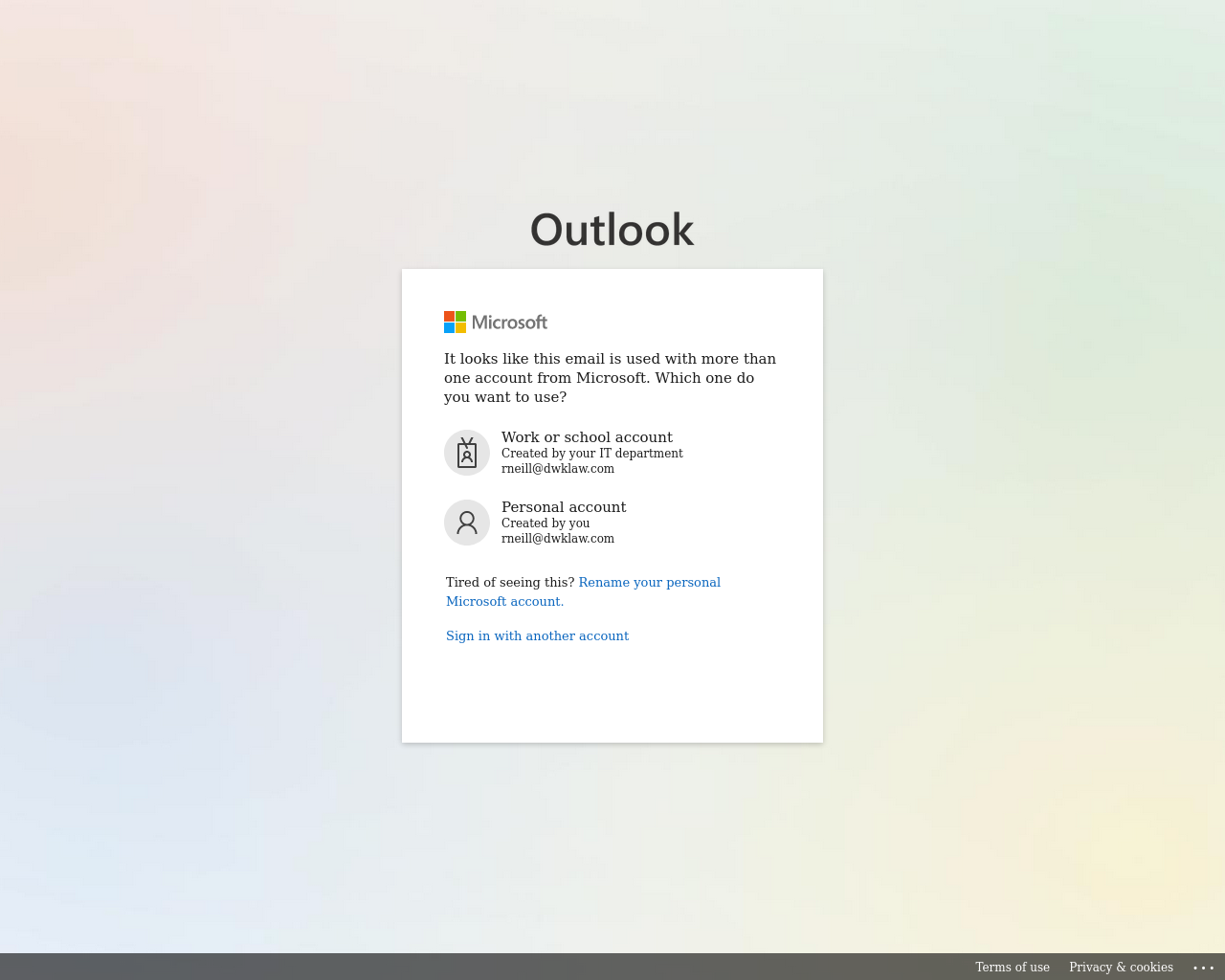Open Privacy & cookies link
Image resolution: width=1225 pixels, height=980 pixels.
(x=1121, y=968)
